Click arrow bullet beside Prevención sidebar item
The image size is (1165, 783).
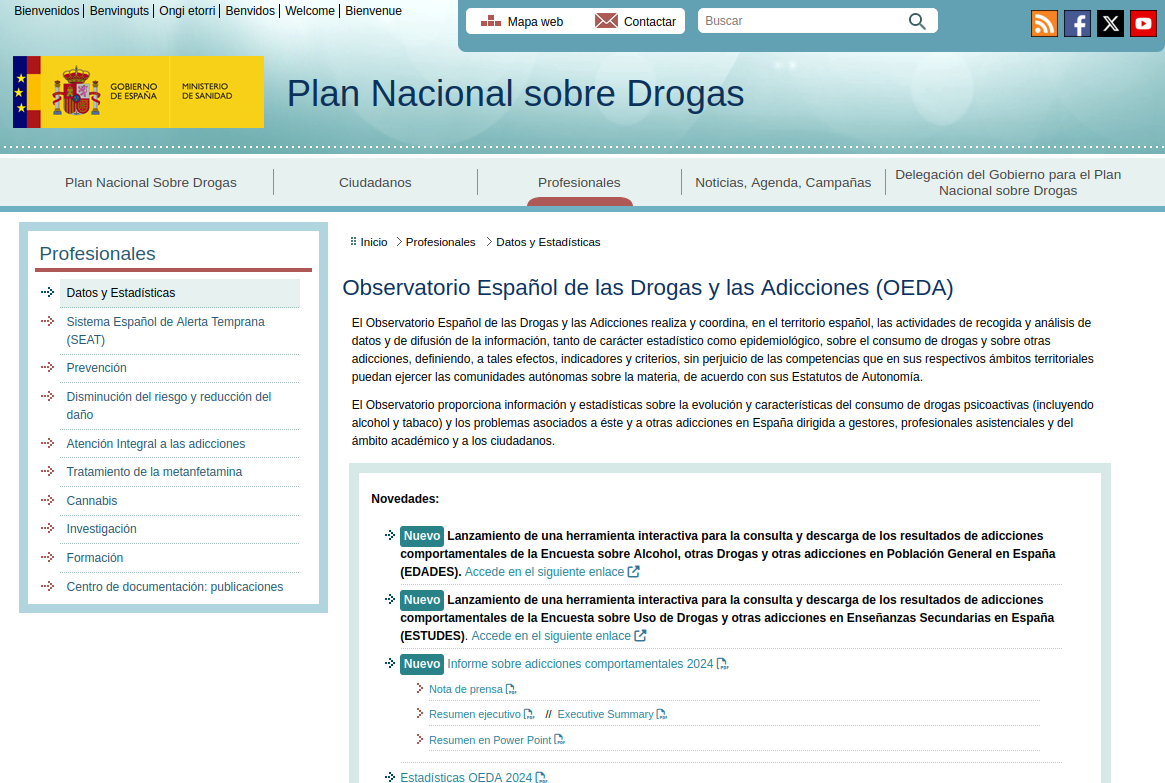(48, 367)
